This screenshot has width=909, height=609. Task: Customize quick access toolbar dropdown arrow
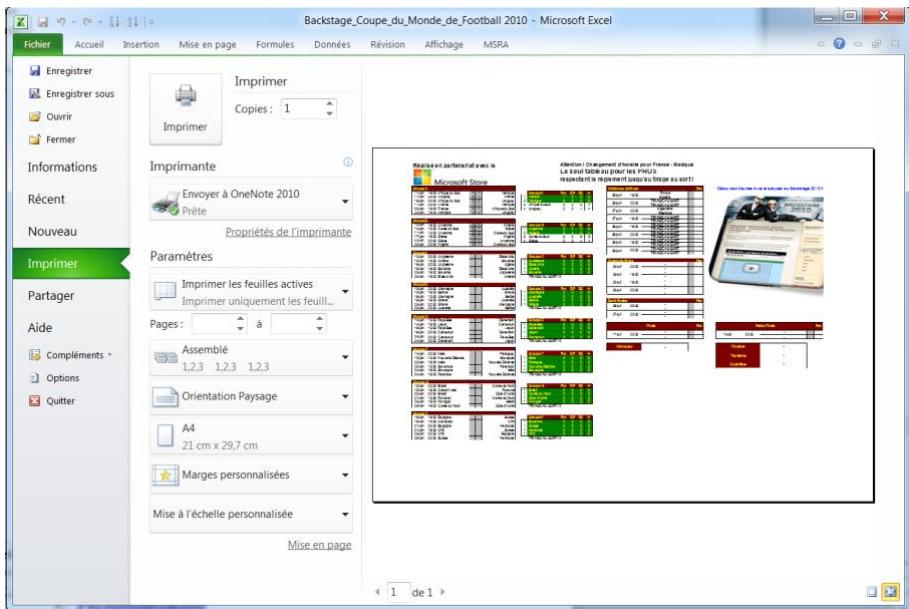pos(151,22)
